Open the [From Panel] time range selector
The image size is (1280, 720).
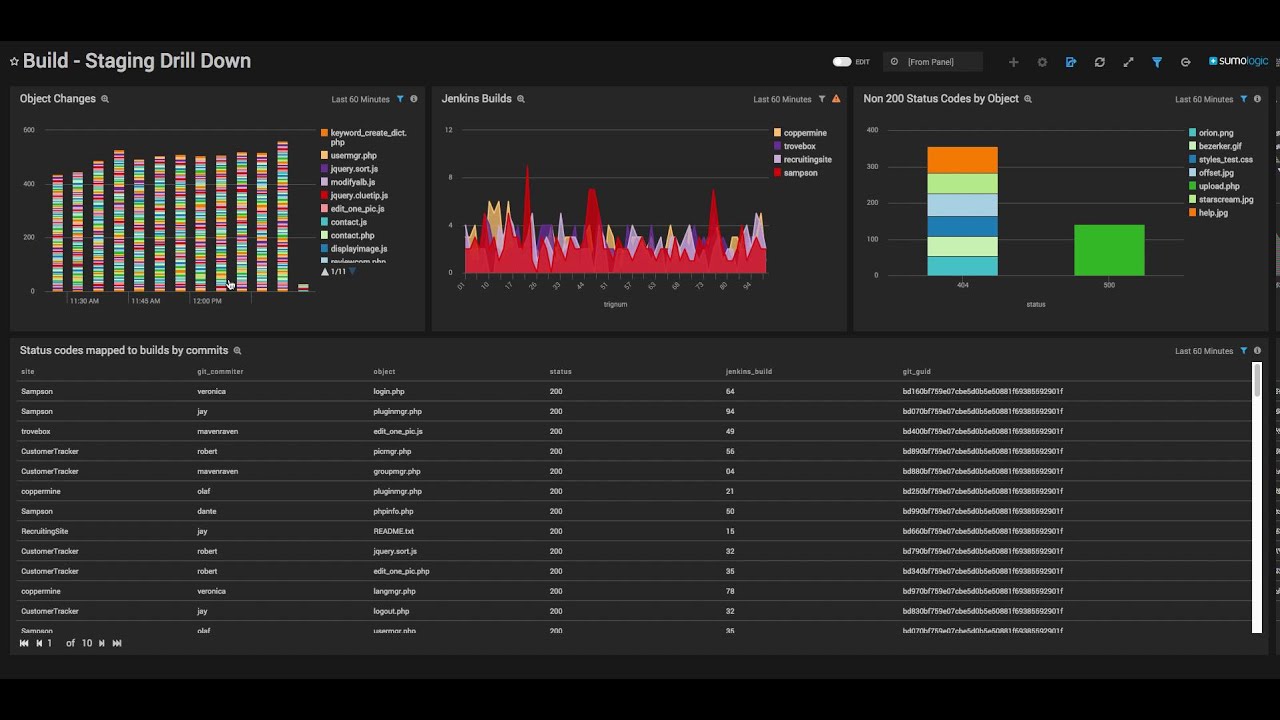tap(931, 62)
